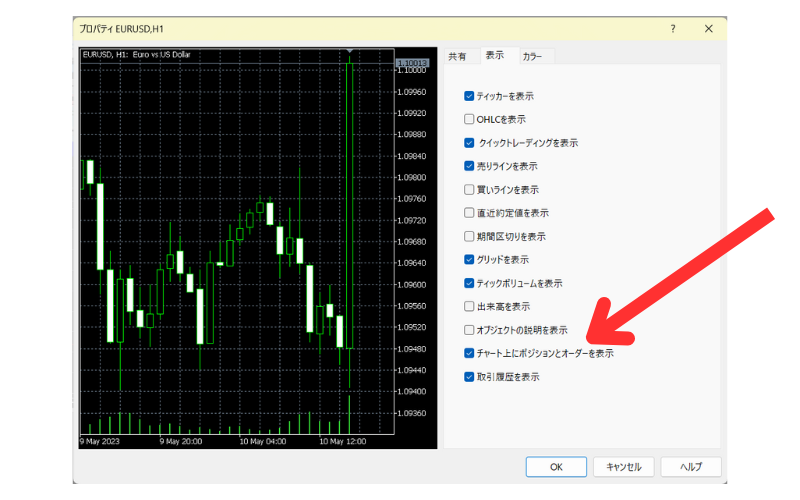
Task: Enable 買いラインを表示 checkbox
Action: (x=469, y=189)
